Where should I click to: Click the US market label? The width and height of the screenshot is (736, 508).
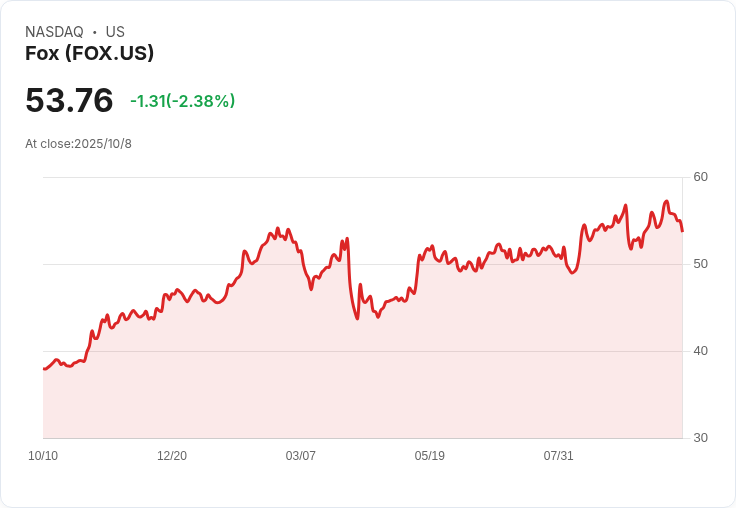click(x=115, y=32)
